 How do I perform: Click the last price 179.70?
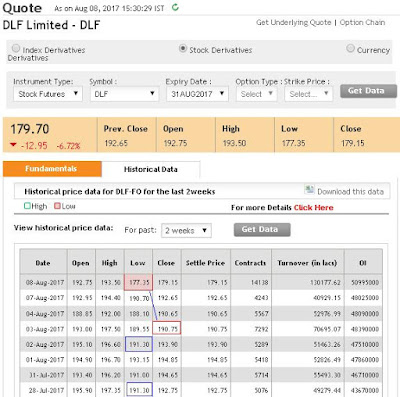click(x=30, y=129)
